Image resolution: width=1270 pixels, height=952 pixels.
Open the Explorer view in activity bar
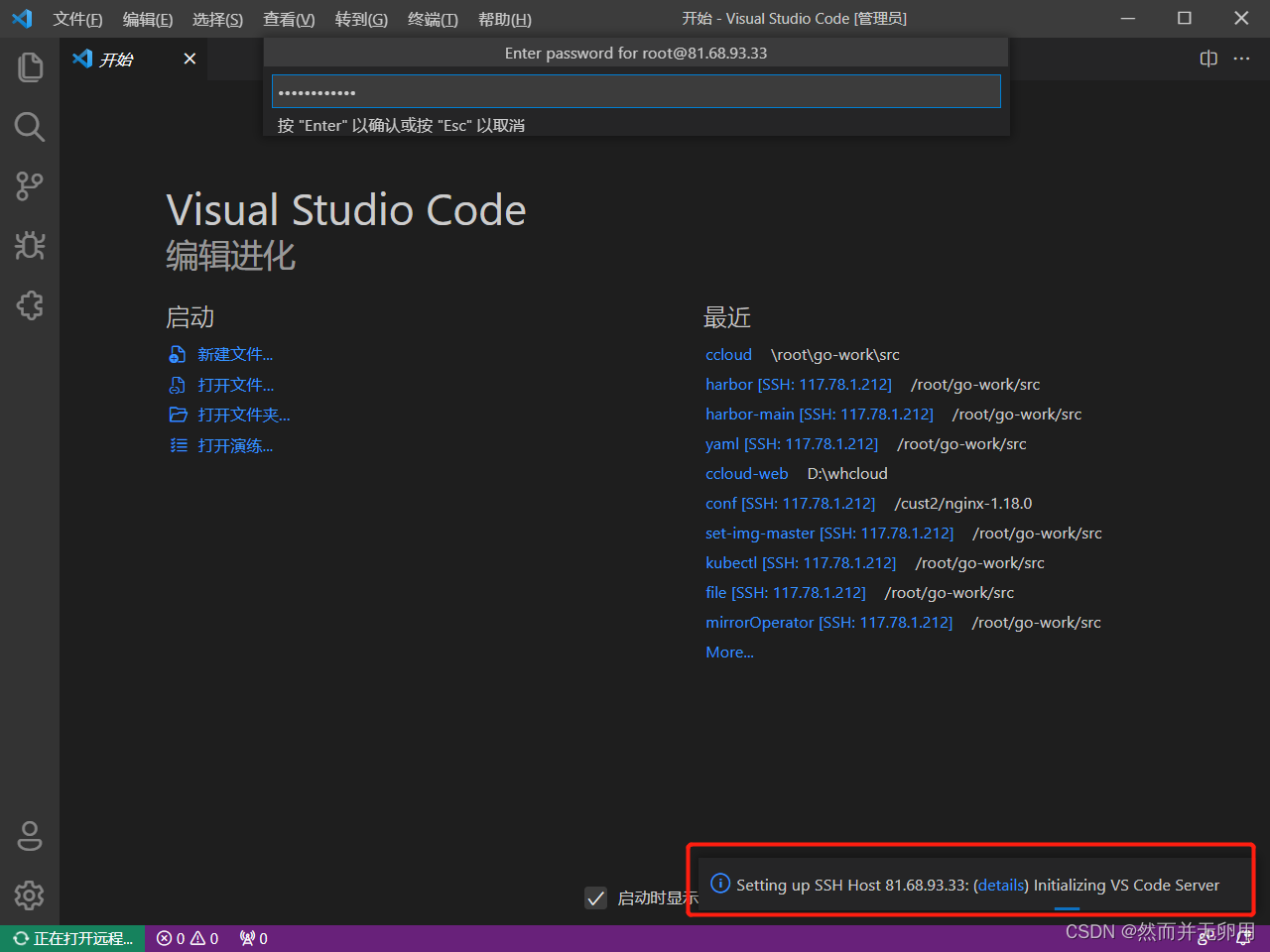click(30, 67)
